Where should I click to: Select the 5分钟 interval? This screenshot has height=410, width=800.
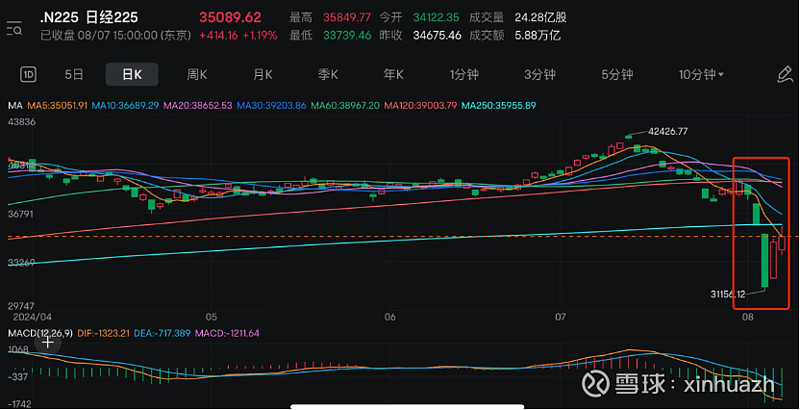[x=617, y=75]
